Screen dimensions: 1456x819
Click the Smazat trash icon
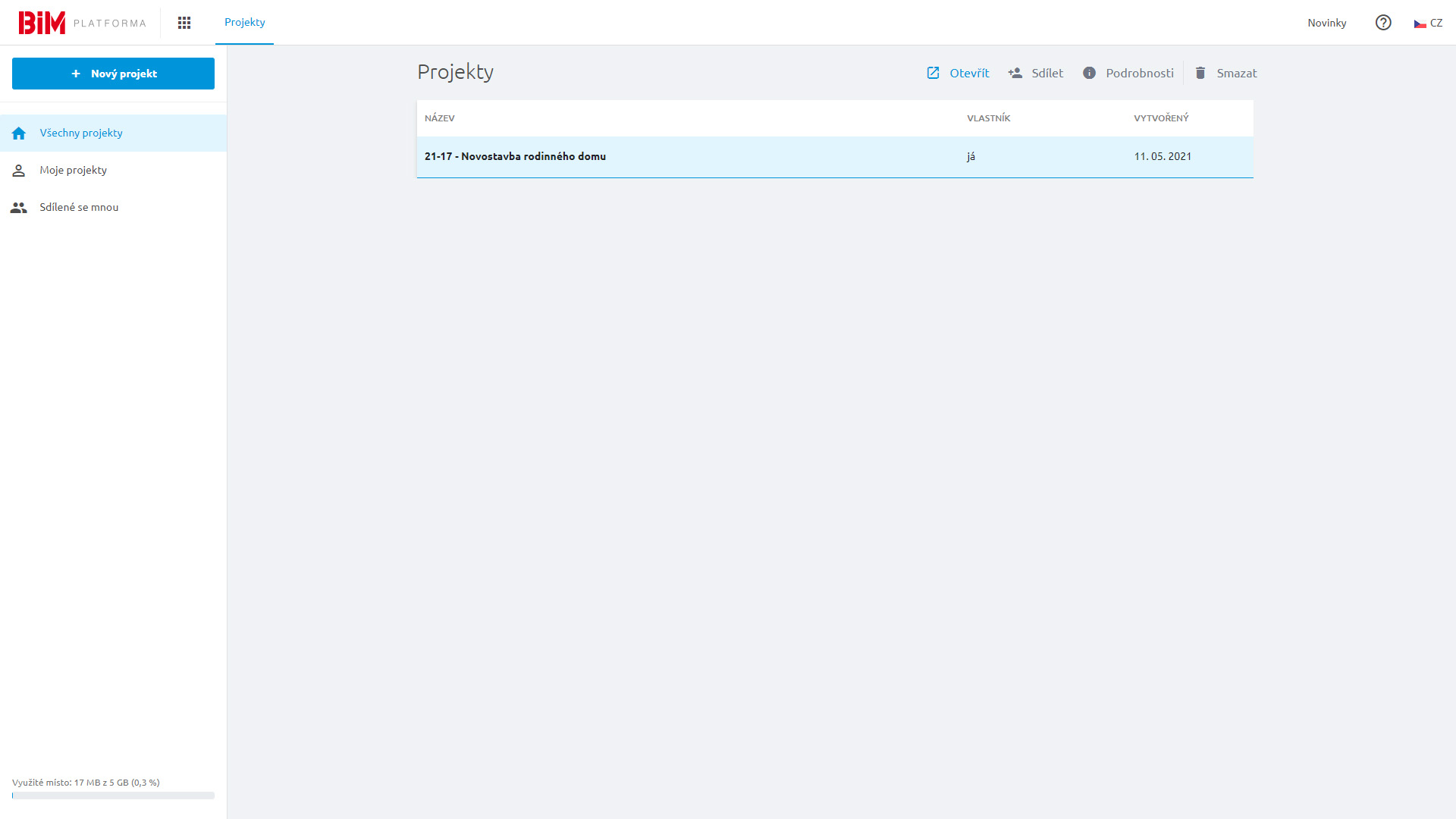point(1200,73)
